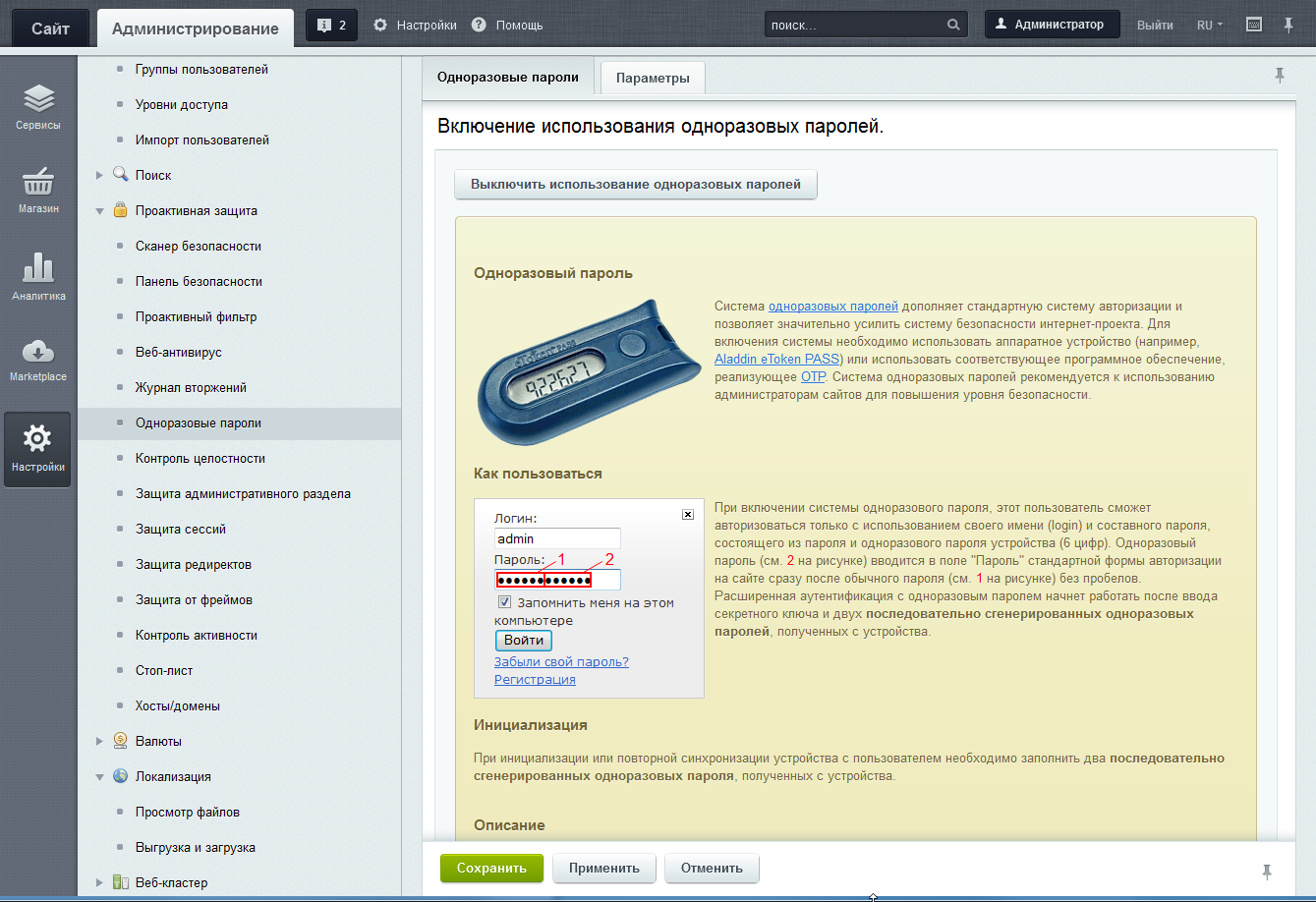The height and width of the screenshot is (902, 1316).
Task: Select the Настройки gear sidebar icon
Action: pos(38,448)
